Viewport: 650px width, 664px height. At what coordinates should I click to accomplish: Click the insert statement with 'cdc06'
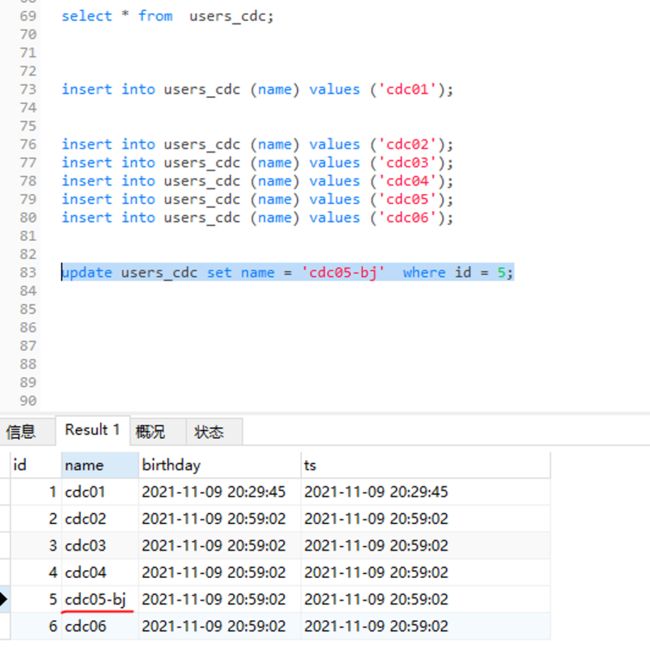(257, 218)
